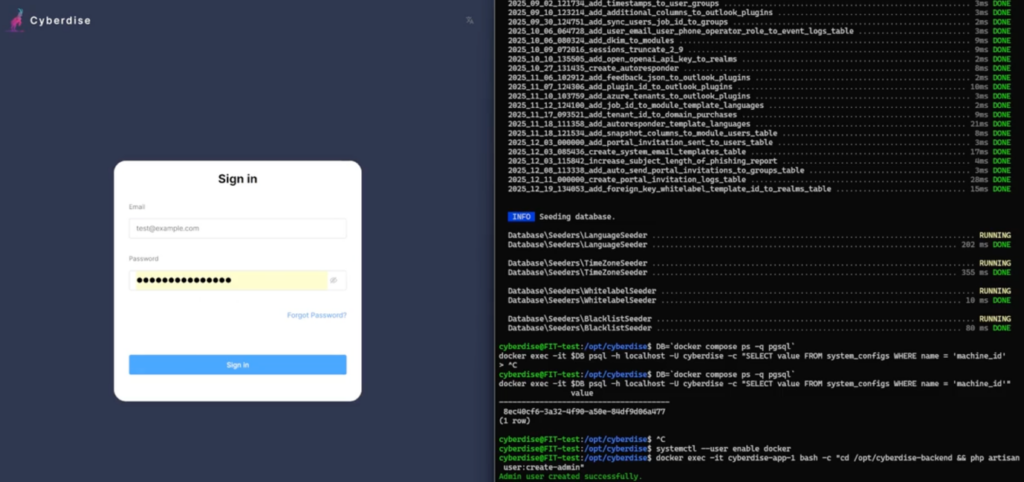Open the Forget Password link
This screenshot has height=482, width=1024.
point(316,315)
